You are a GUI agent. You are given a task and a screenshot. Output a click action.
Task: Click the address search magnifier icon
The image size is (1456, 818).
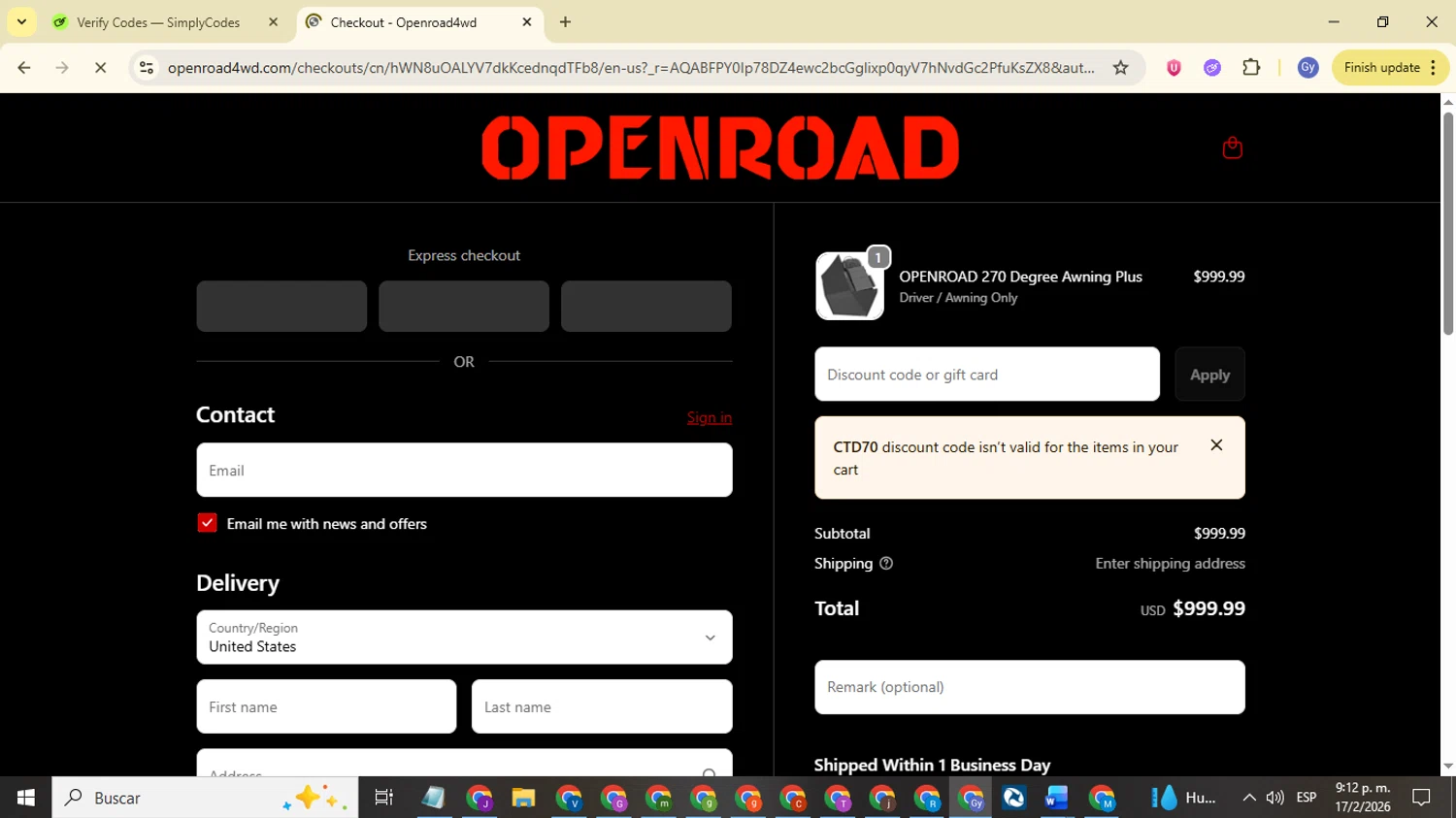point(710,773)
